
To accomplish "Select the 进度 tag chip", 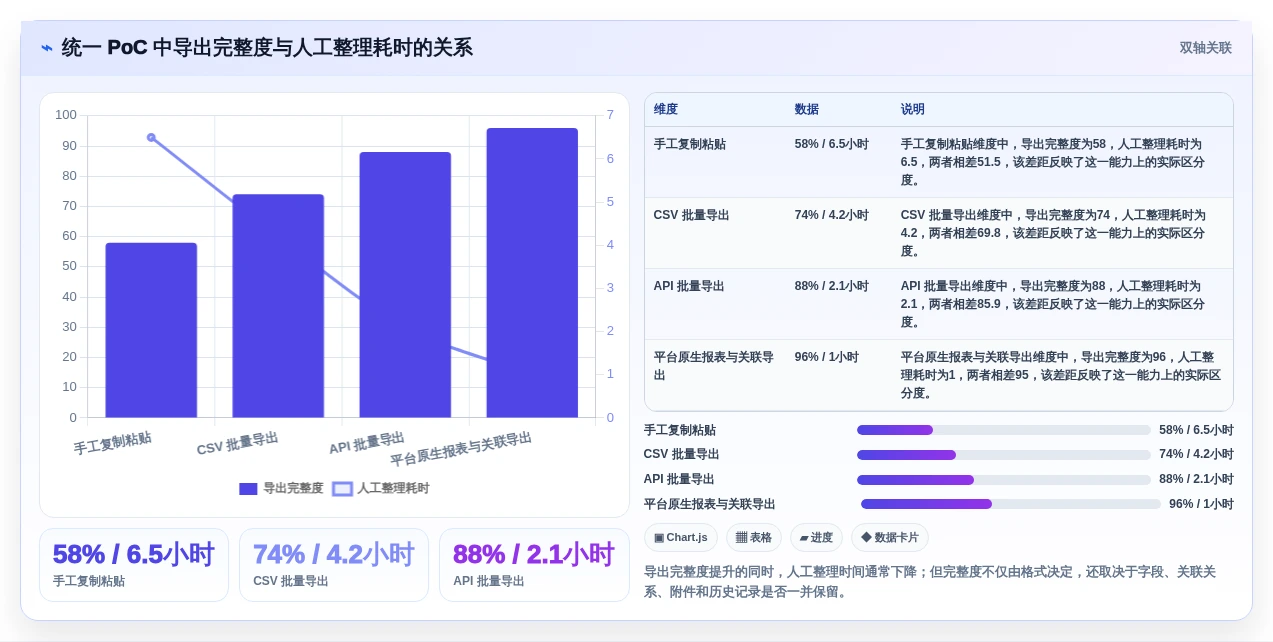I will coord(815,537).
